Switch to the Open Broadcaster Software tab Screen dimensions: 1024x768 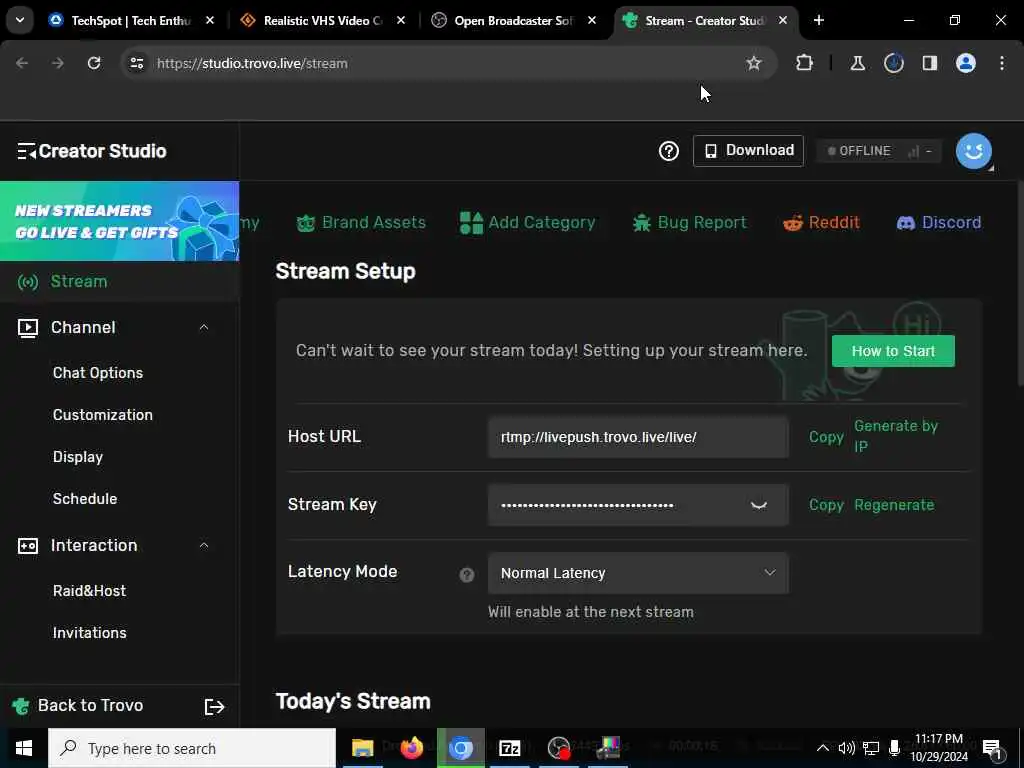513,21
